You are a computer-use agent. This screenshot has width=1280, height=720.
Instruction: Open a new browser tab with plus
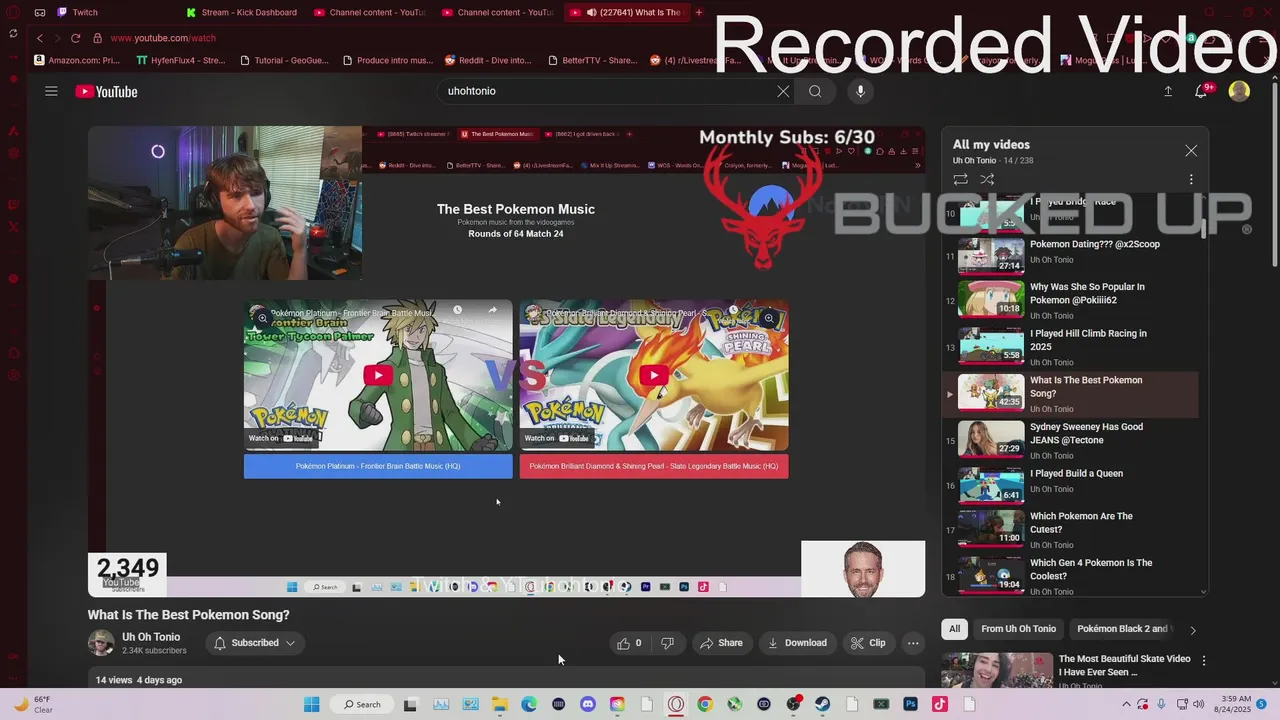(x=698, y=12)
